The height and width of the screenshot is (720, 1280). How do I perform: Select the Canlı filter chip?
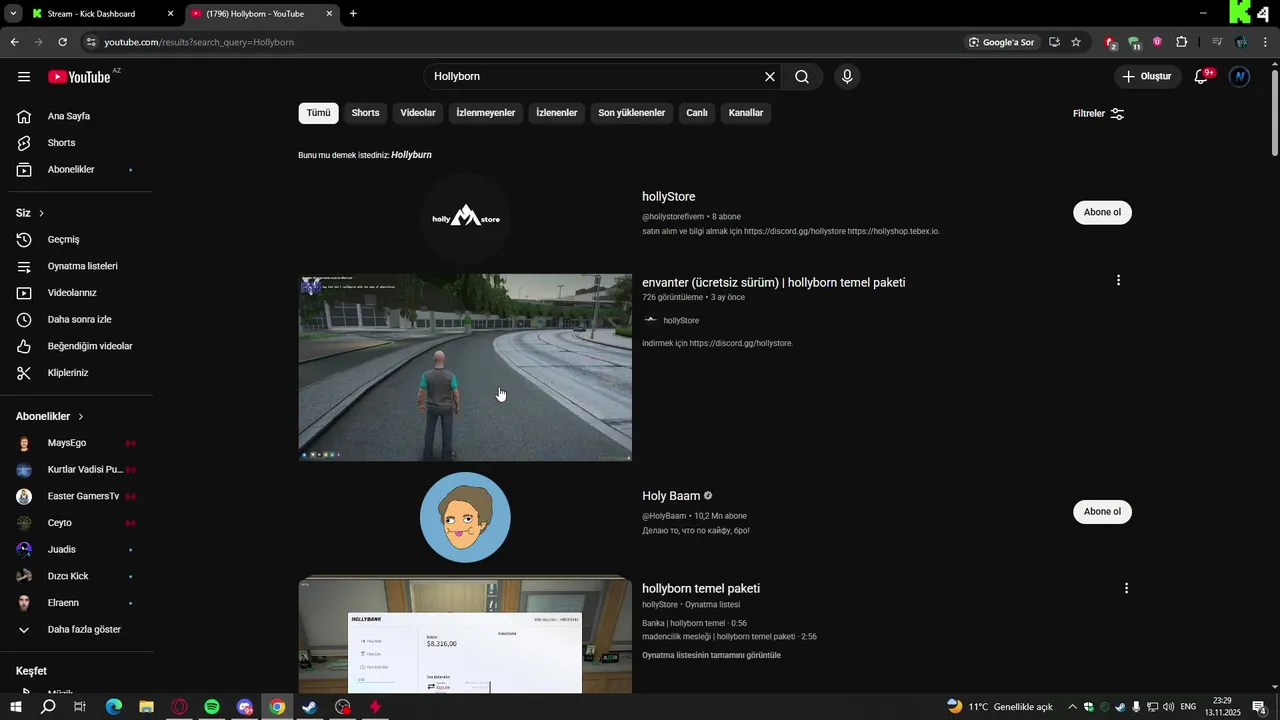pos(697,113)
